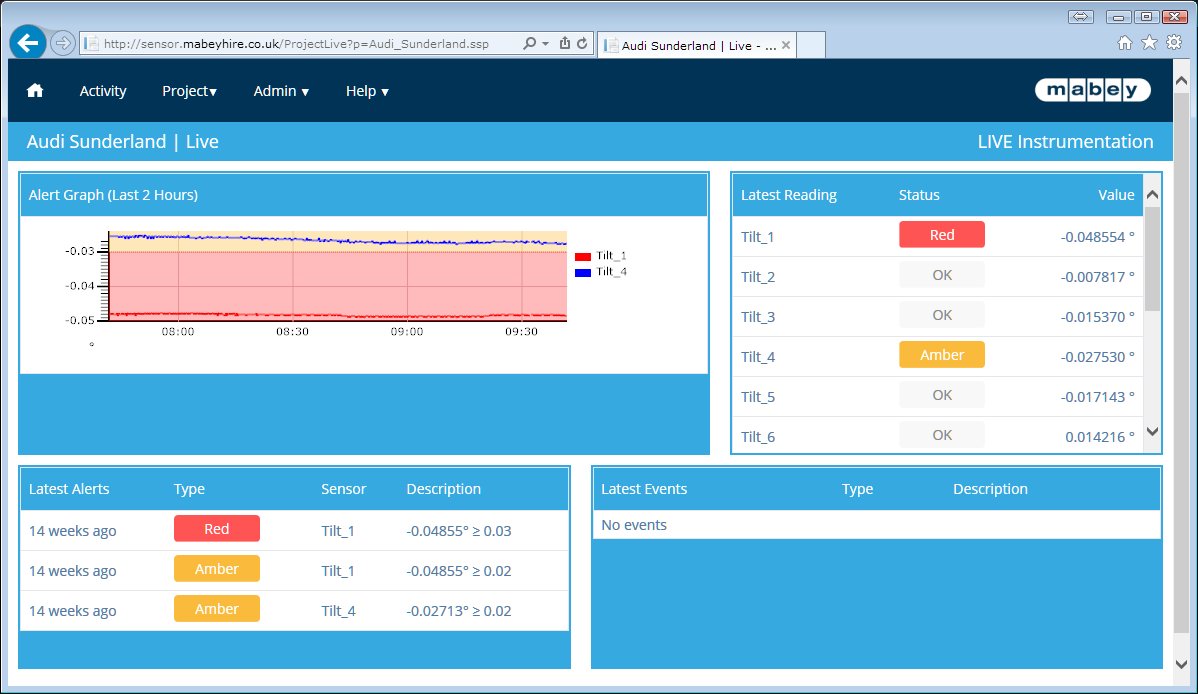Click the OK status badge for Tilt_3
The image size is (1198, 694).
click(942, 315)
